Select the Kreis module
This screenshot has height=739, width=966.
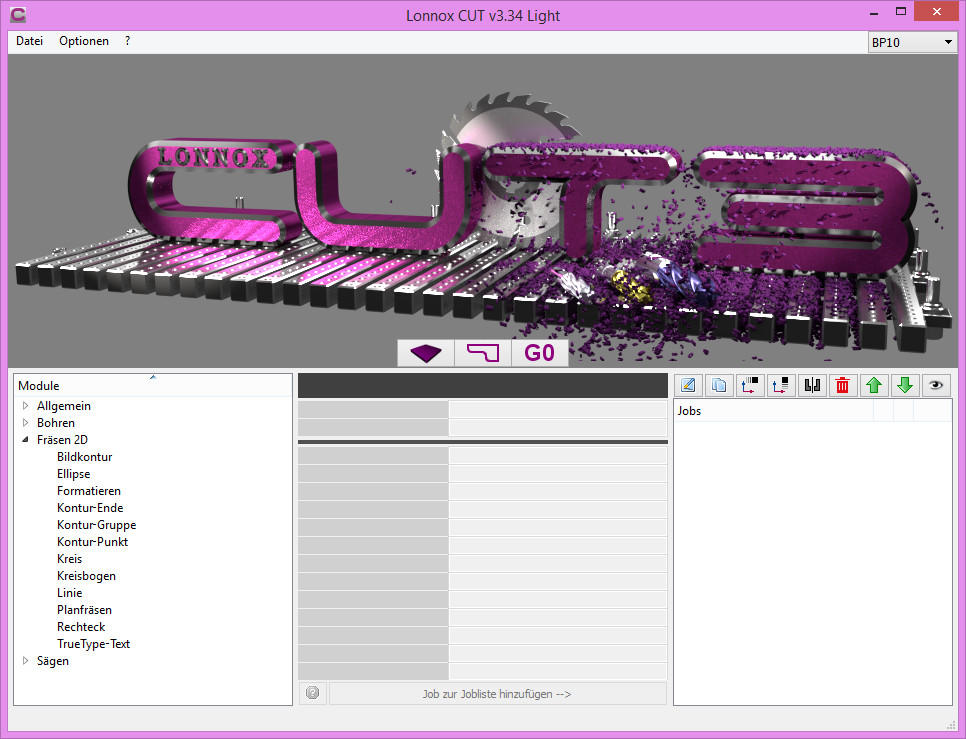point(70,559)
